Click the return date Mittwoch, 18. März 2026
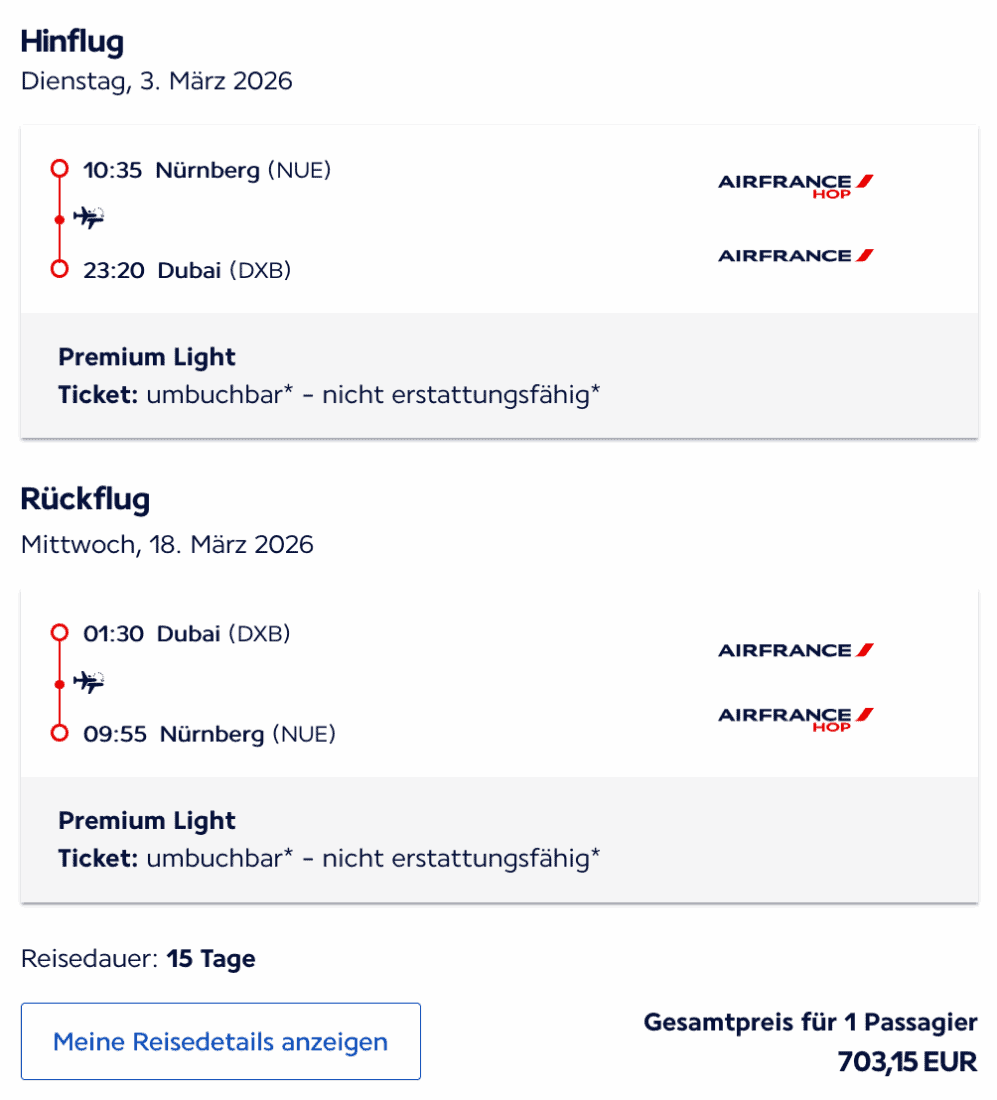This screenshot has height=1100, width=997. [167, 545]
